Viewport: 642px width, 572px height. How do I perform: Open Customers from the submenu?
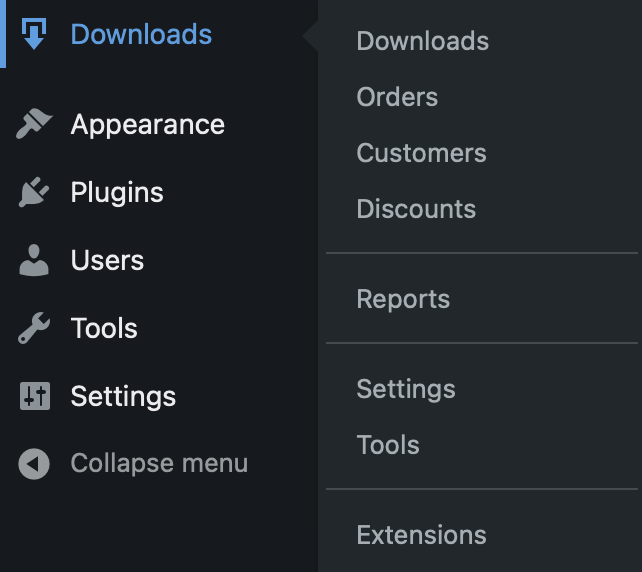421,153
